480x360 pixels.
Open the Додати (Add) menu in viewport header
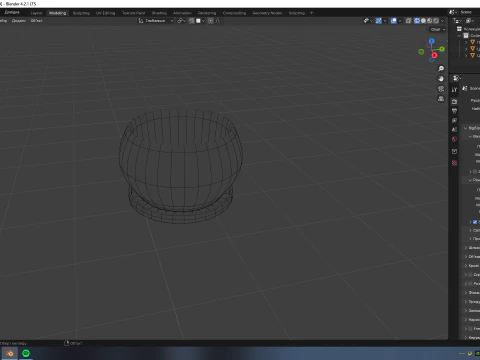click(19, 21)
